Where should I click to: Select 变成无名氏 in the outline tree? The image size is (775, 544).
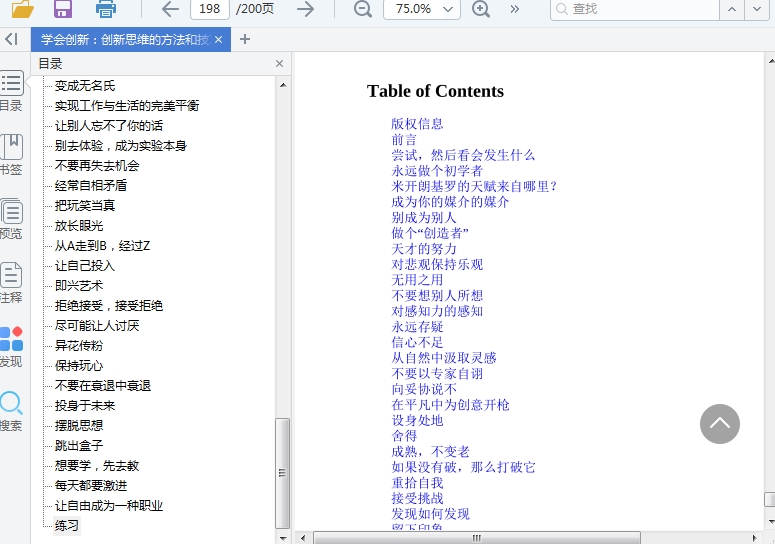tap(85, 85)
